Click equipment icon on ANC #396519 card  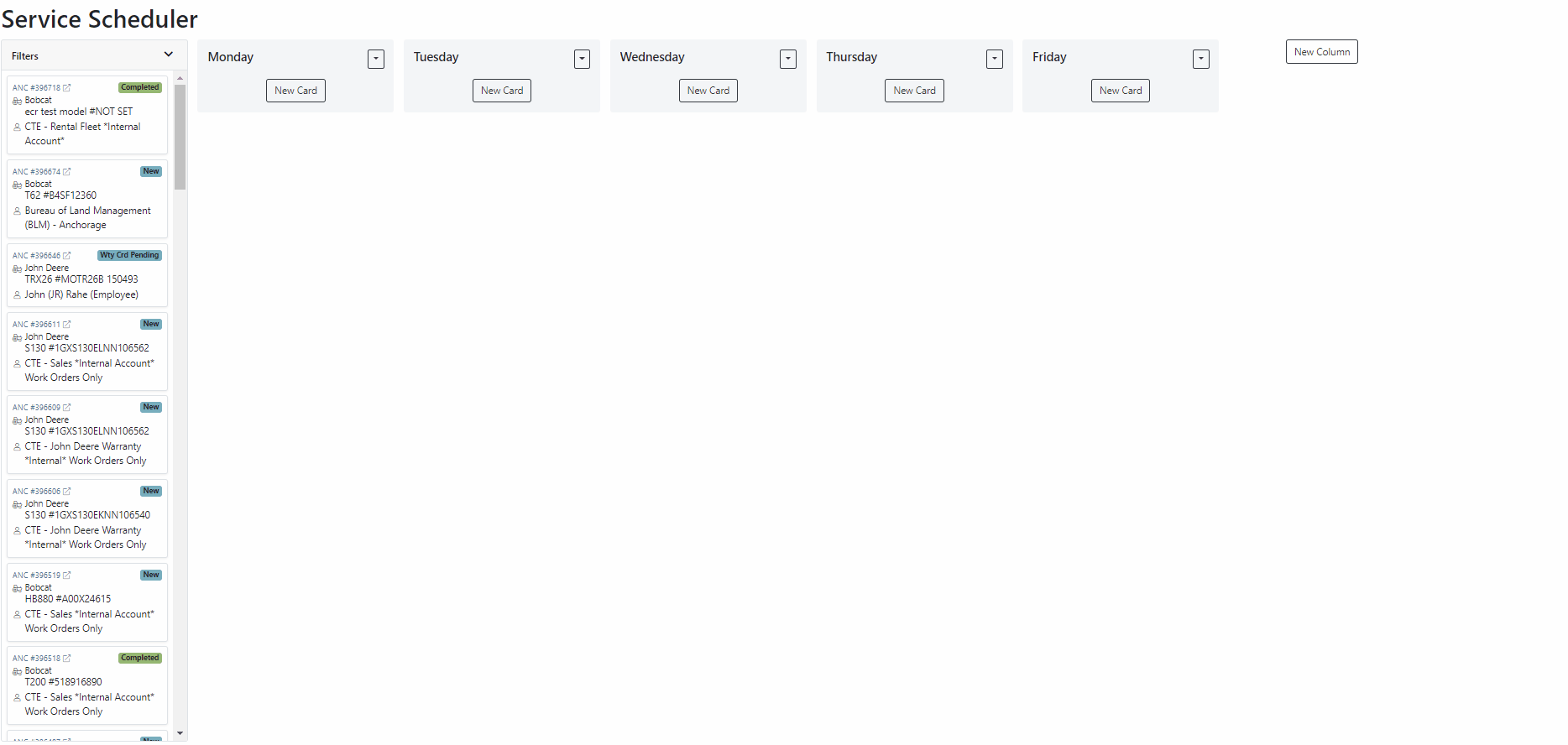17,588
